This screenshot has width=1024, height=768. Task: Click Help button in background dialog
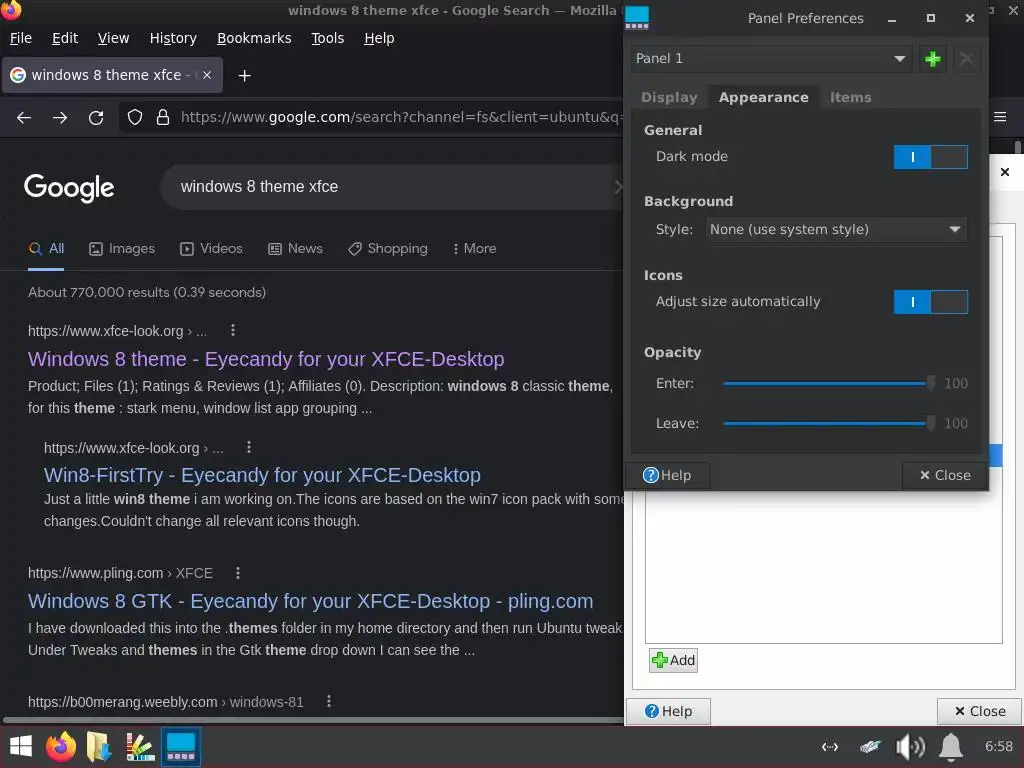pos(668,711)
